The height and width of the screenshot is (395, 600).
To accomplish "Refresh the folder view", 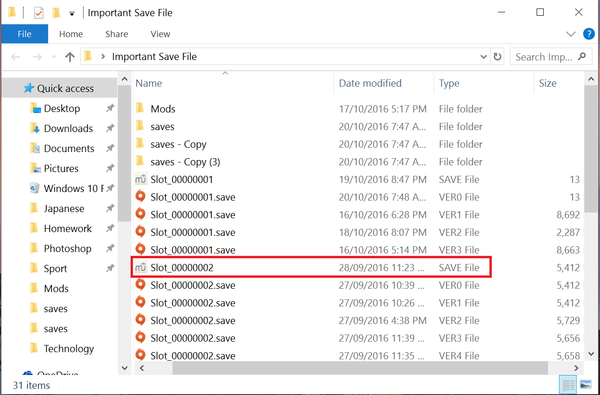I will (x=497, y=57).
